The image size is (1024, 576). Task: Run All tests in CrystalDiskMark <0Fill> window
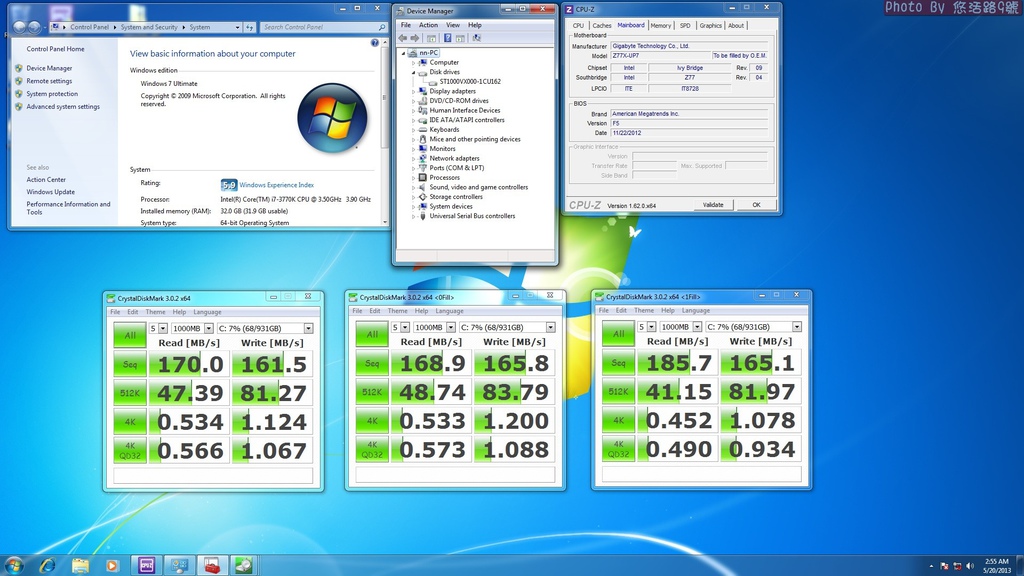point(372,334)
